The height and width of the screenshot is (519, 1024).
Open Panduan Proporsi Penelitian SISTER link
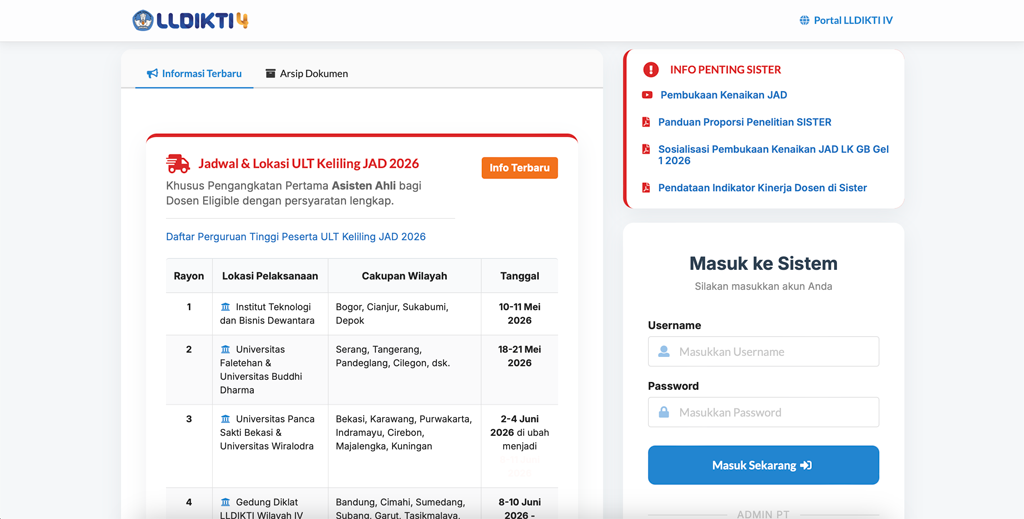tap(744, 122)
